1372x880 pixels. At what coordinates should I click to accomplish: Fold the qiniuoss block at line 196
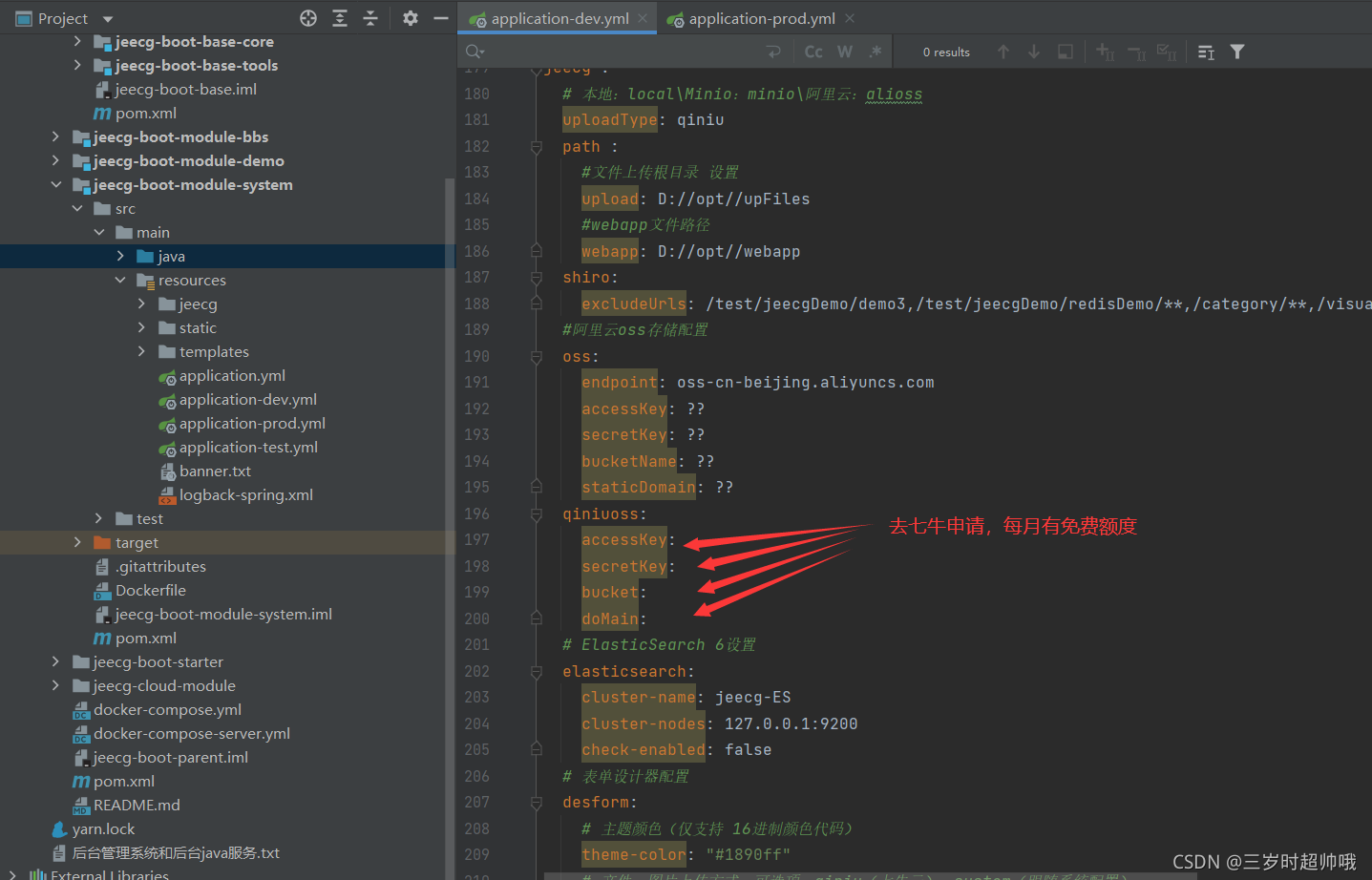[537, 514]
